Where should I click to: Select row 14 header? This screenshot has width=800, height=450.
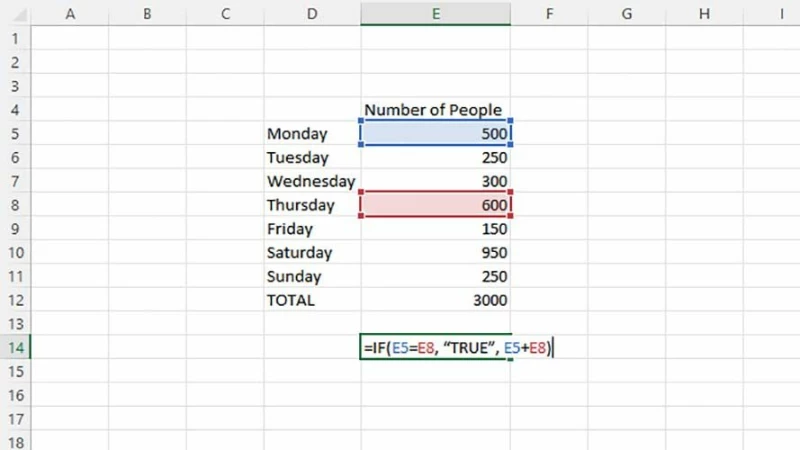tap(15, 347)
